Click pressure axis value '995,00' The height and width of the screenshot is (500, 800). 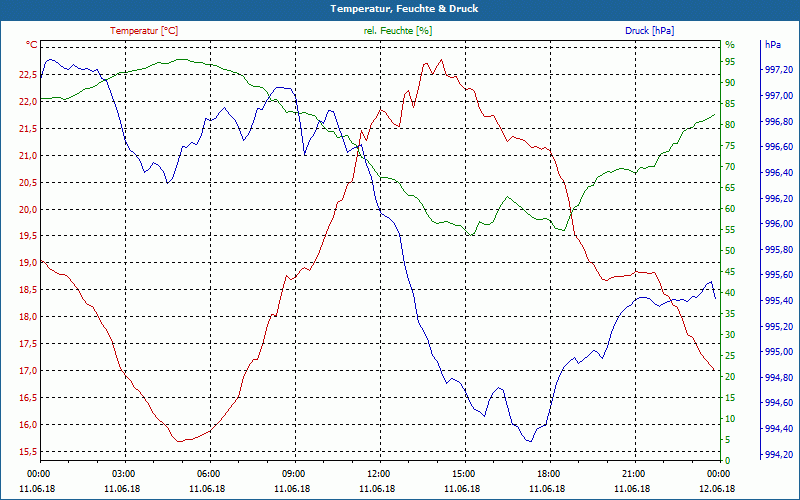point(780,352)
